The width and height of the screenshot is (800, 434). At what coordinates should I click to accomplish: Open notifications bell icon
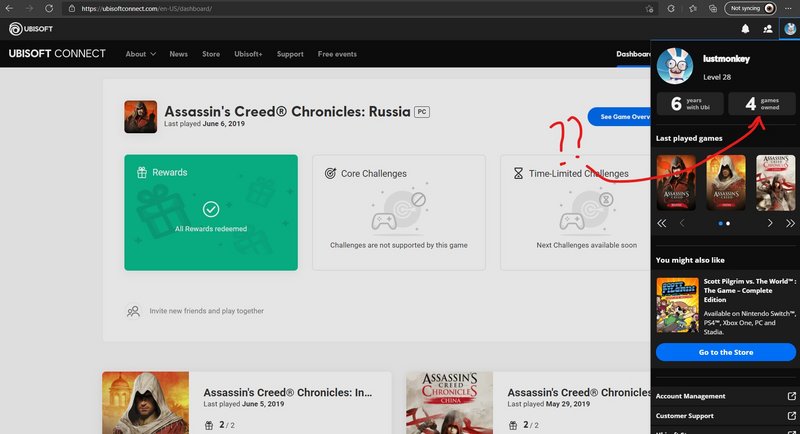tap(745, 29)
